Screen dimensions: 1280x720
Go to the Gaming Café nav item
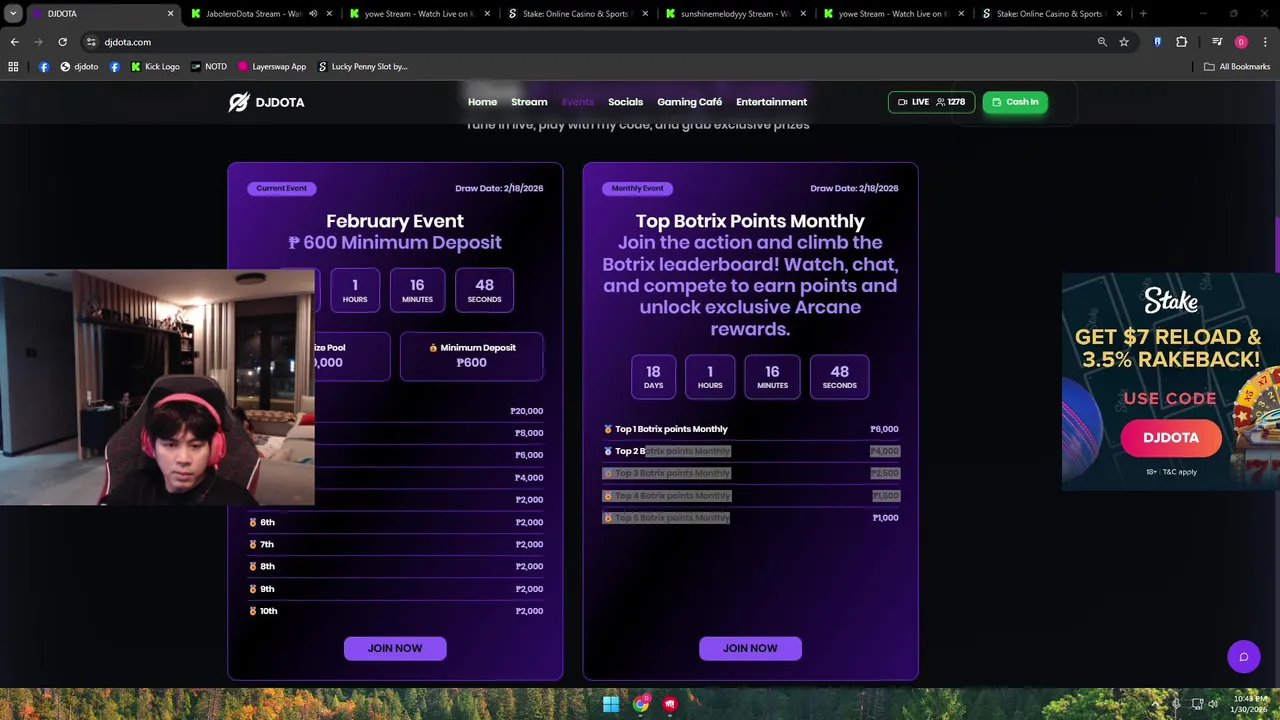point(689,102)
